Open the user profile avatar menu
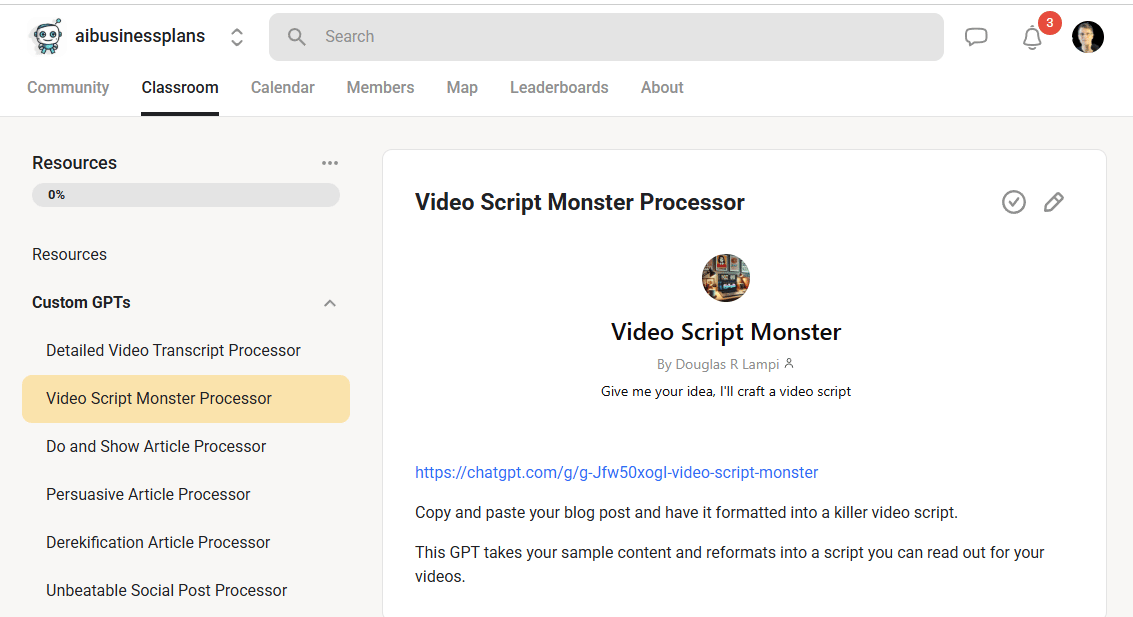The width and height of the screenshot is (1133, 617). pyautogui.click(x=1087, y=37)
